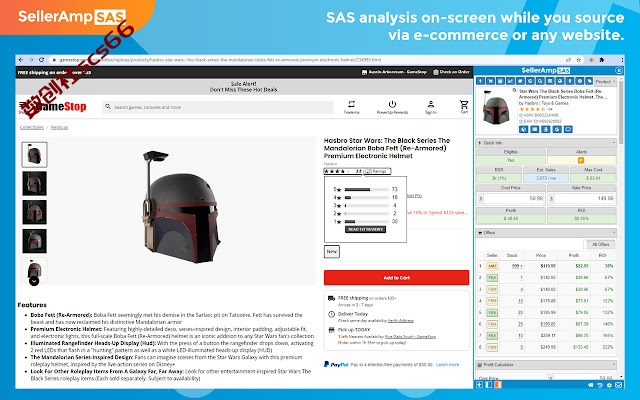Copy the ASIN with its copy icon
The height and width of the screenshot is (400, 640).
pyautogui.click(x=521, y=116)
